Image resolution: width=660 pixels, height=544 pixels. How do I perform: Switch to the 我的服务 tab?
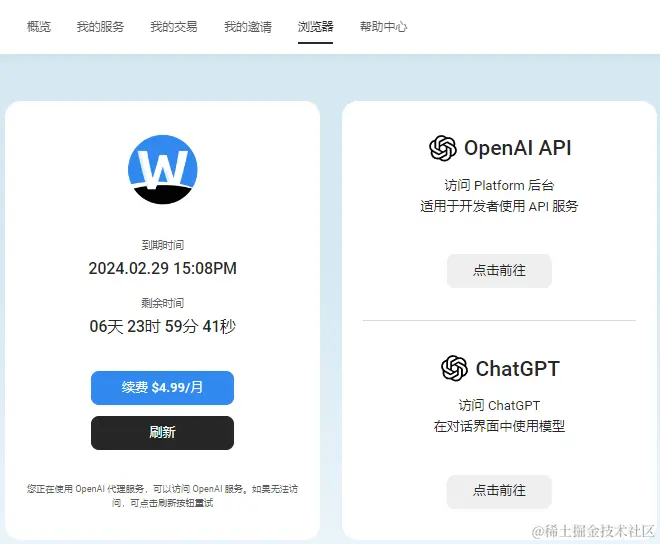tap(100, 27)
